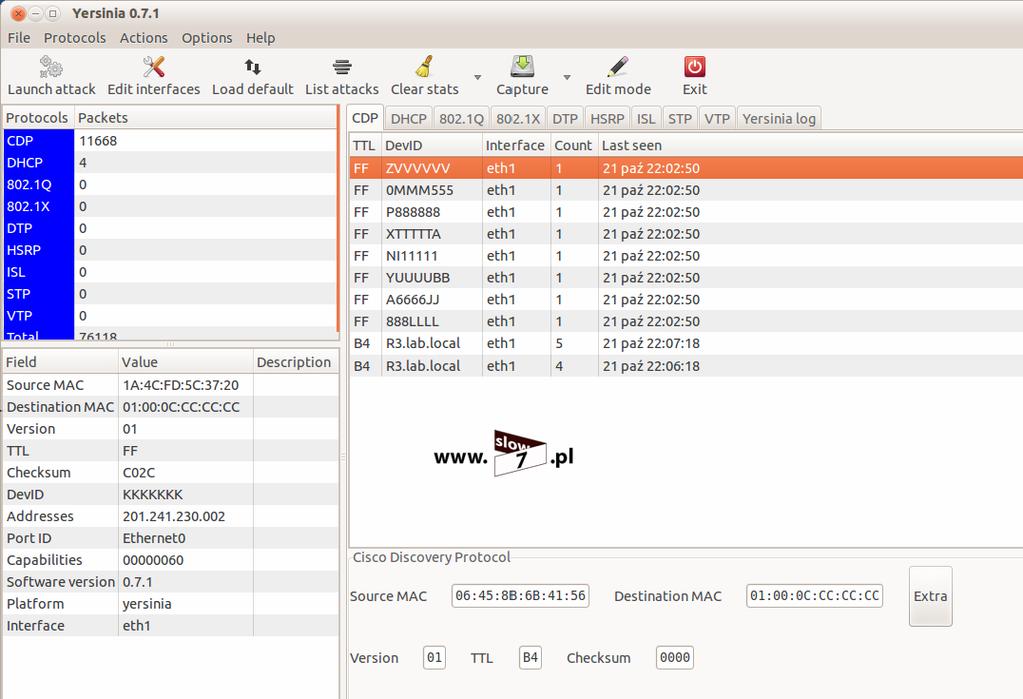This screenshot has height=699, width=1023.
Task: Select R3.lab.local row with count 5
Action: [x=686, y=343]
